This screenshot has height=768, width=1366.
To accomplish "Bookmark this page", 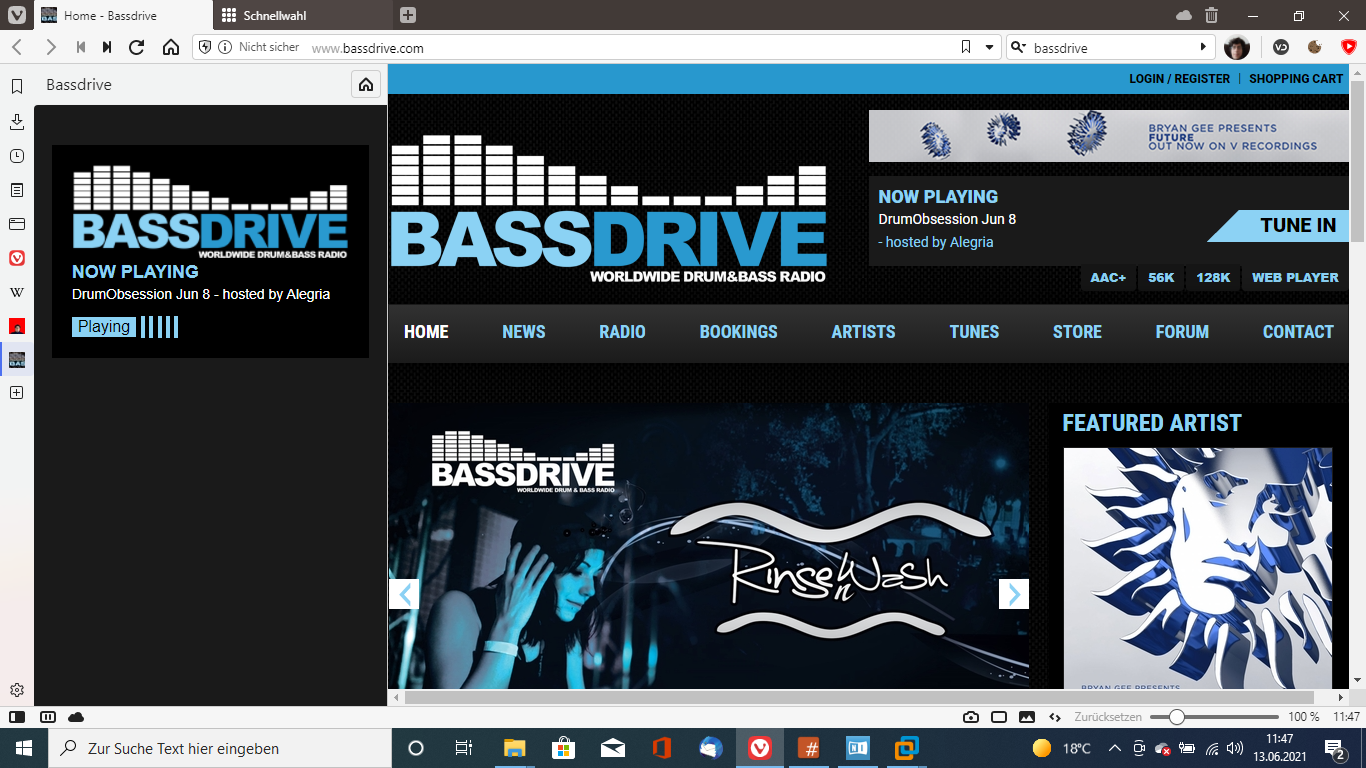I will (965, 47).
